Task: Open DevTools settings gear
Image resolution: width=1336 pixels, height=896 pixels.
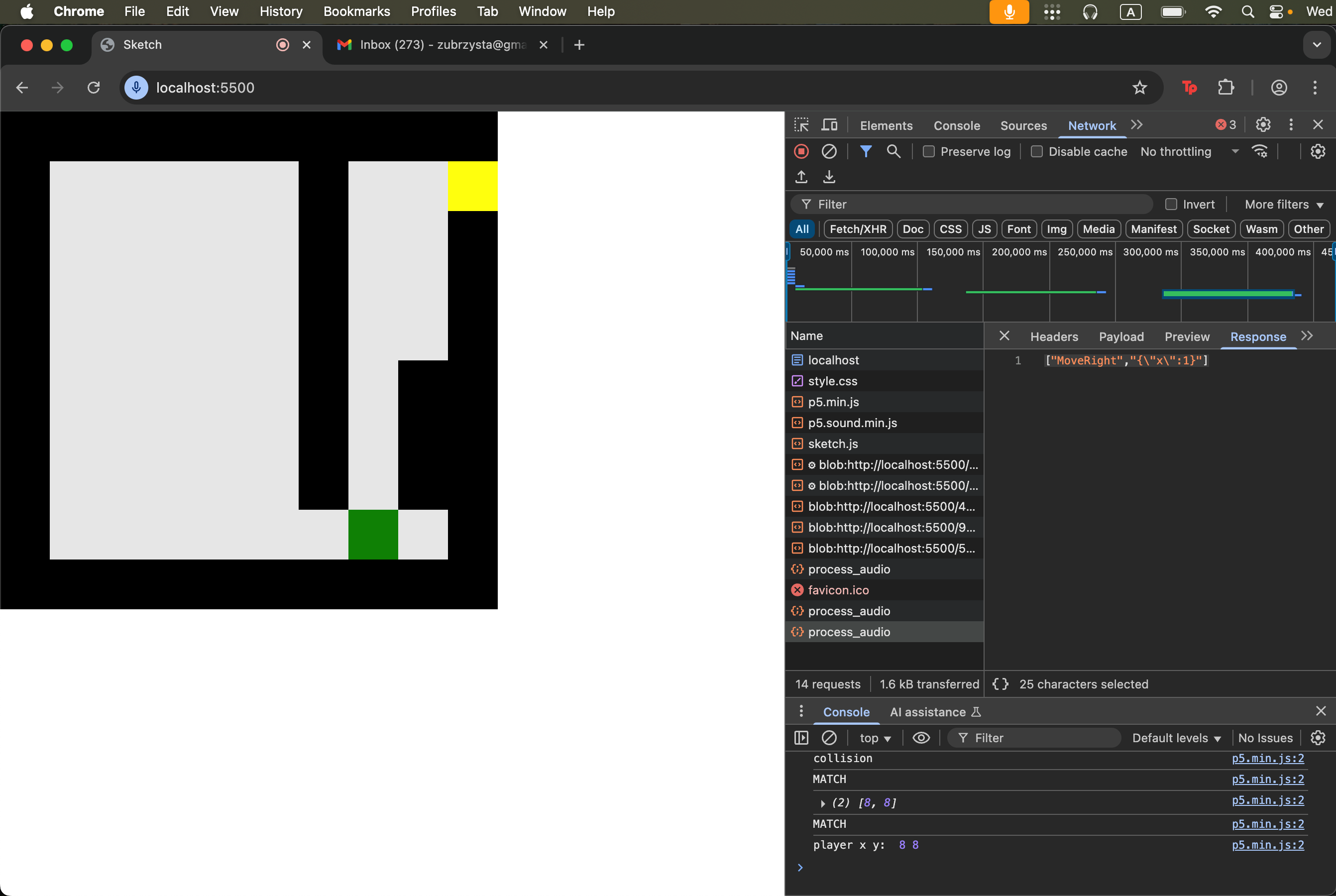Action: point(1263,124)
